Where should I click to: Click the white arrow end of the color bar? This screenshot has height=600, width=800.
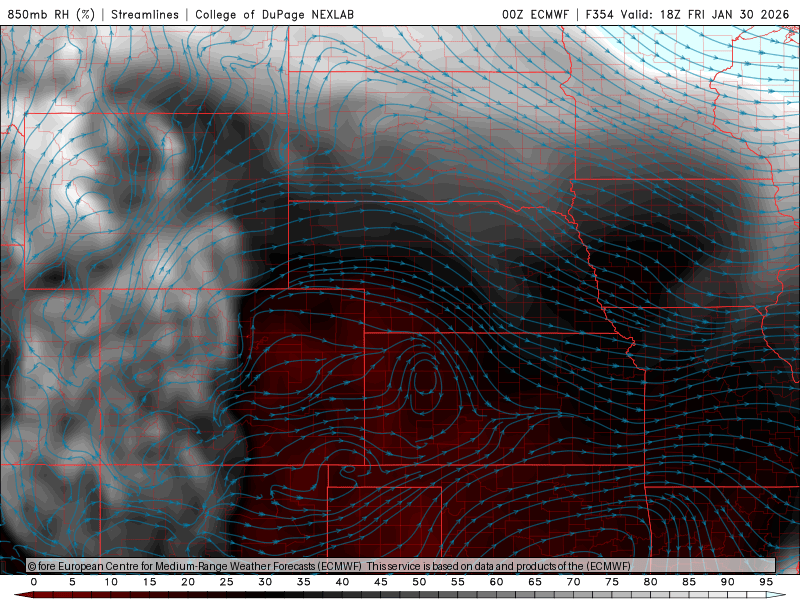pyautogui.click(x=777, y=595)
